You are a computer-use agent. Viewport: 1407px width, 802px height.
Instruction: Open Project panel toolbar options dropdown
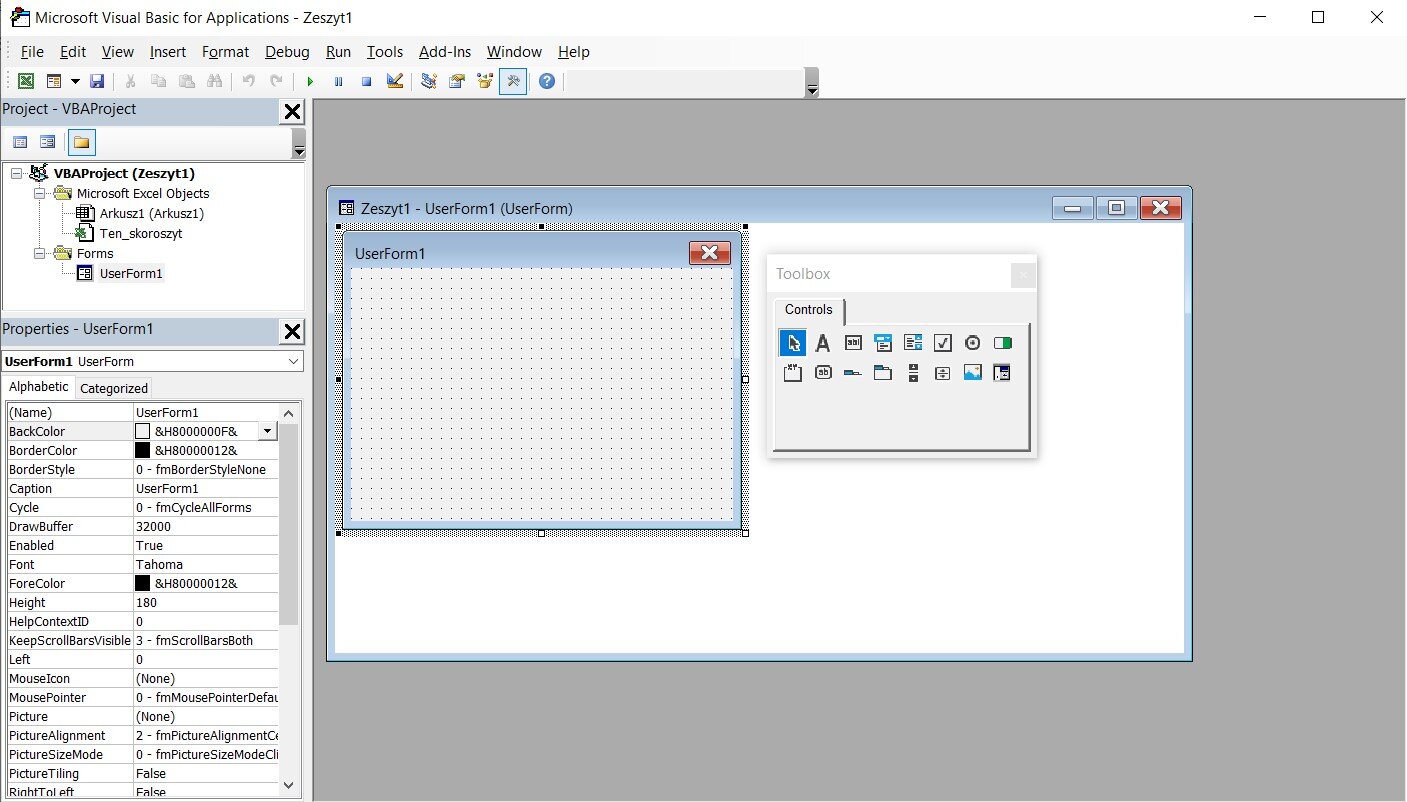click(x=299, y=144)
